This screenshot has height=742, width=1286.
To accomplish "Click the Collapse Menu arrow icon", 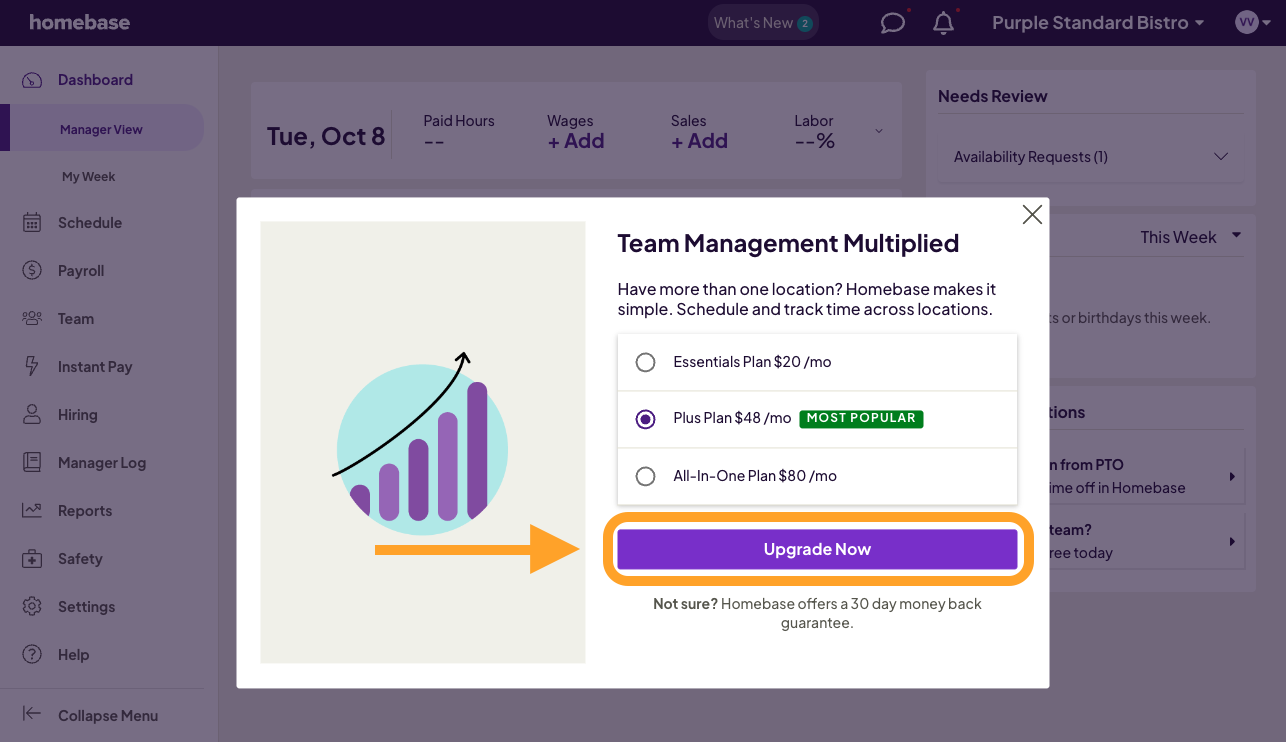I will (x=32, y=714).
